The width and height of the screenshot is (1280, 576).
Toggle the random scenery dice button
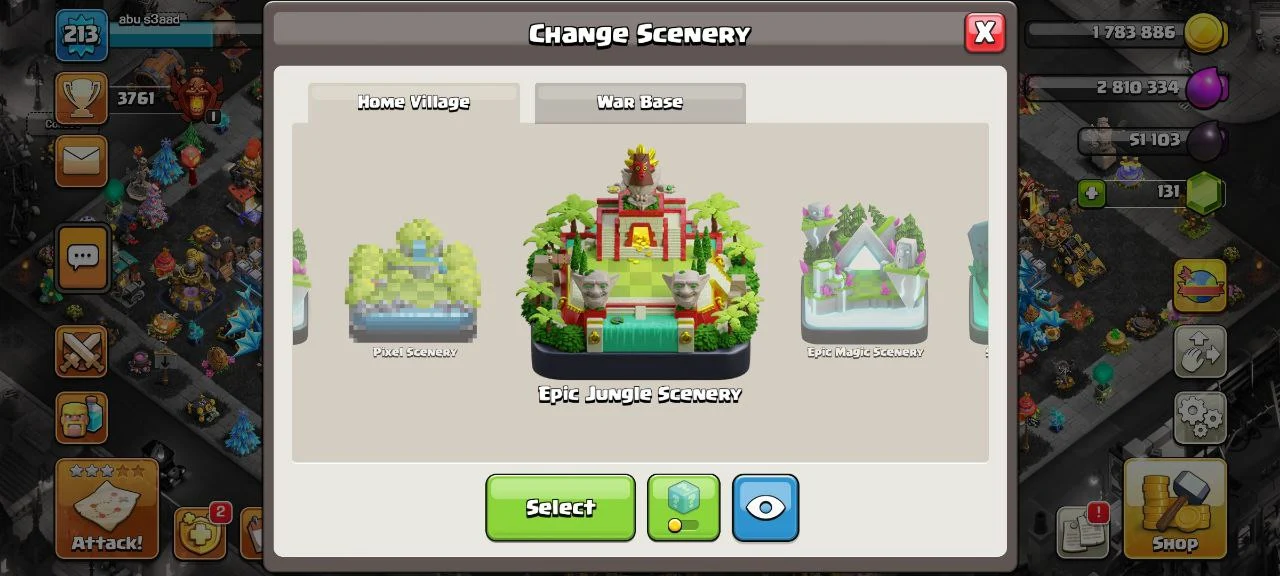point(683,508)
